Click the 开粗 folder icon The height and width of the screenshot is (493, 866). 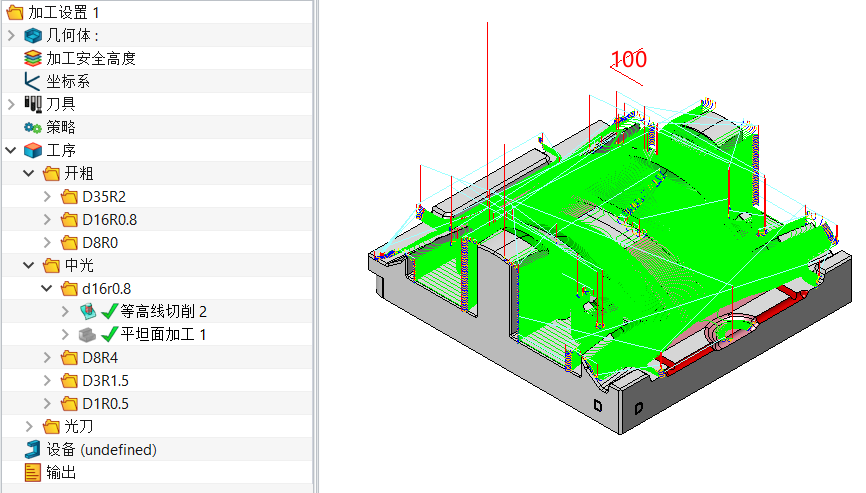(51, 173)
